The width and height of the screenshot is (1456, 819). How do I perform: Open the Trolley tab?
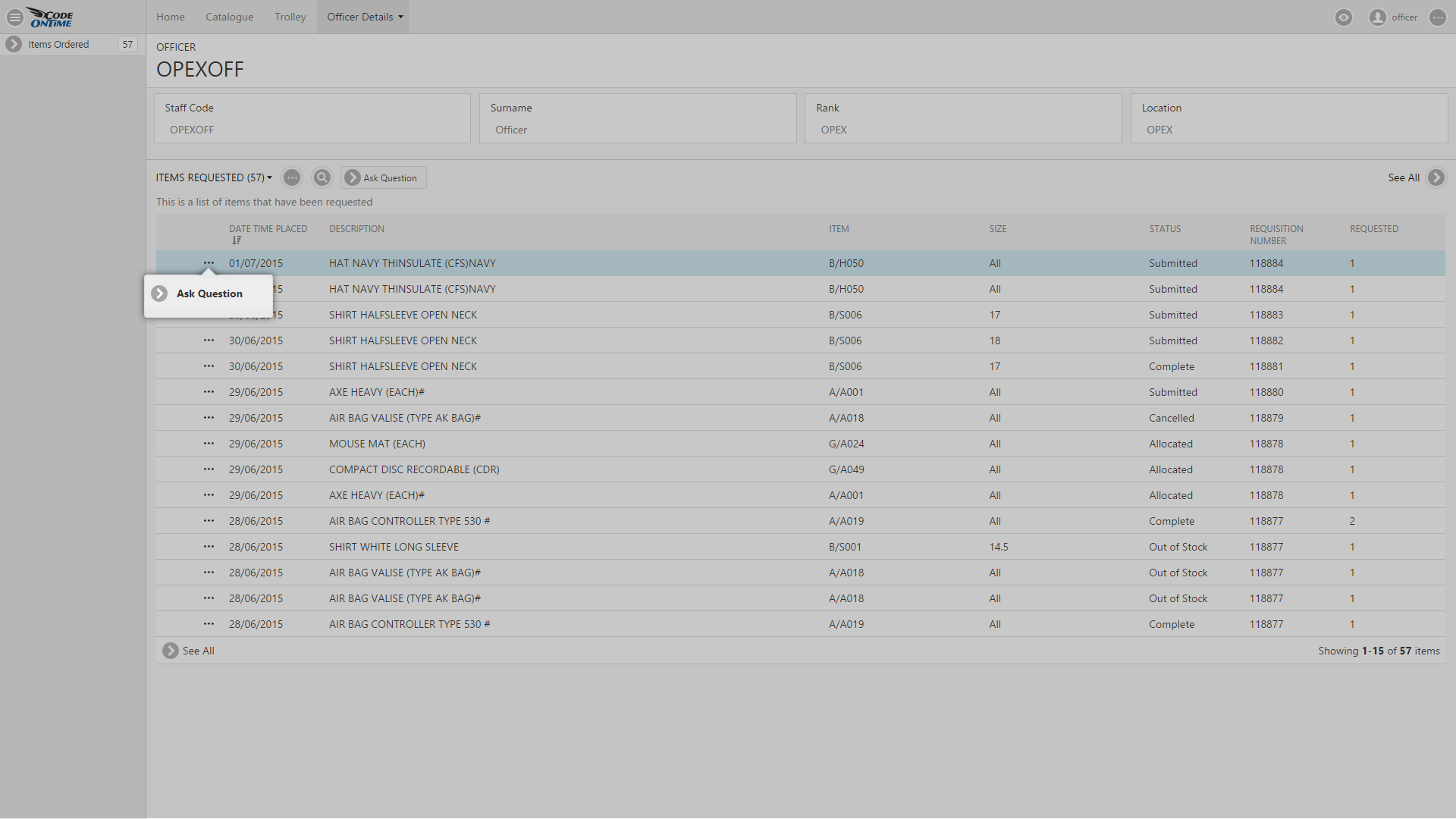pyautogui.click(x=290, y=17)
